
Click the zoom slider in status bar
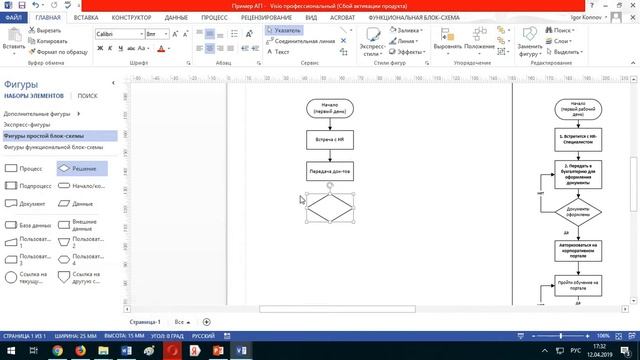pyautogui.click(x=560, y=336)
